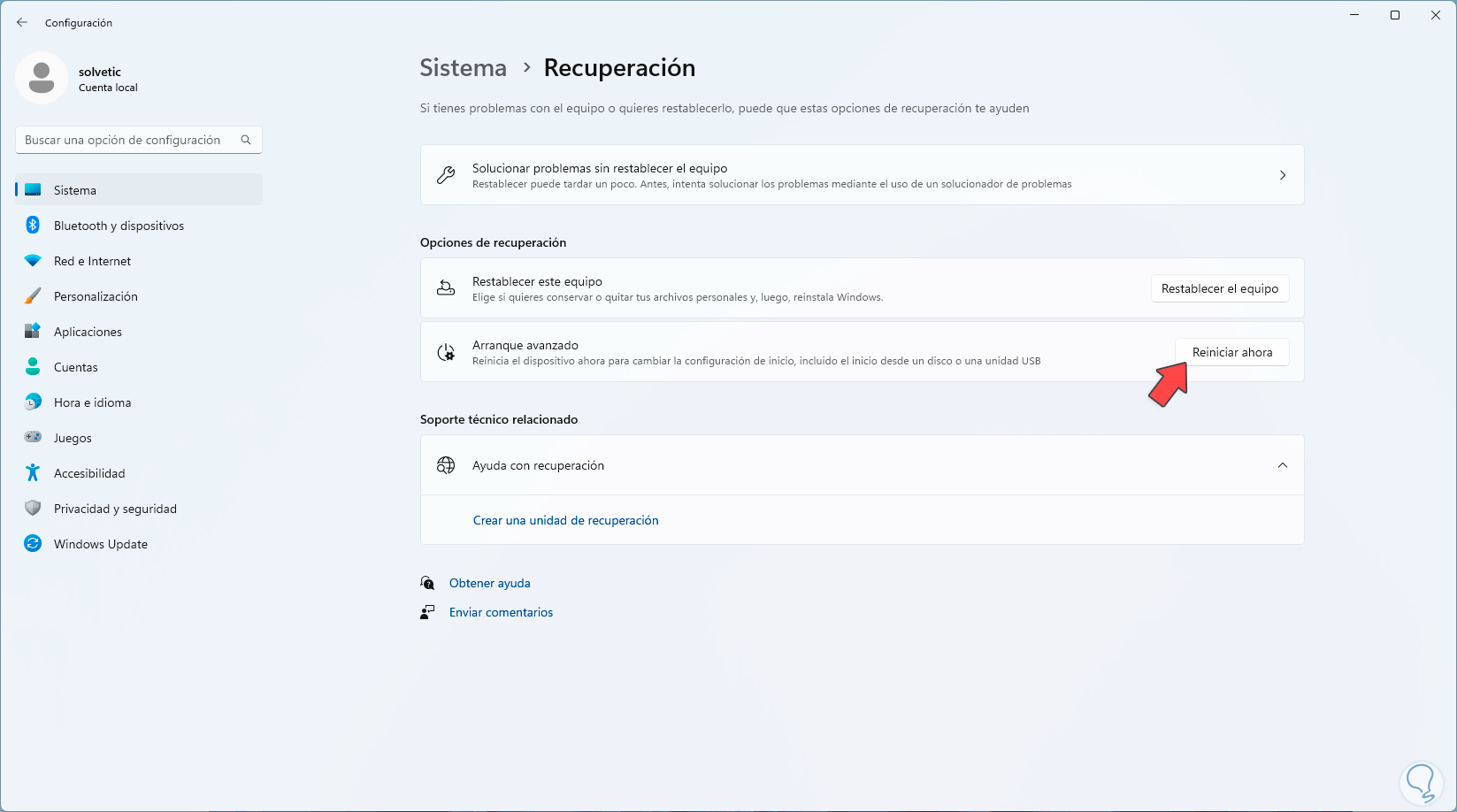The image size is (1457, 812).
Task: Click the Red e Internet Wi-Fi icon
Action: pos(33,261)
